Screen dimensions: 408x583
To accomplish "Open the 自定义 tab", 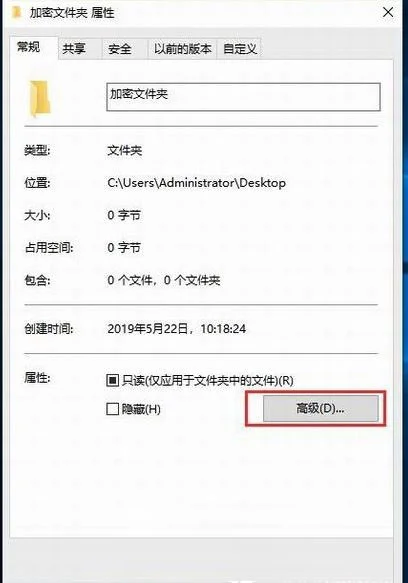I will (x=240, y=49).
